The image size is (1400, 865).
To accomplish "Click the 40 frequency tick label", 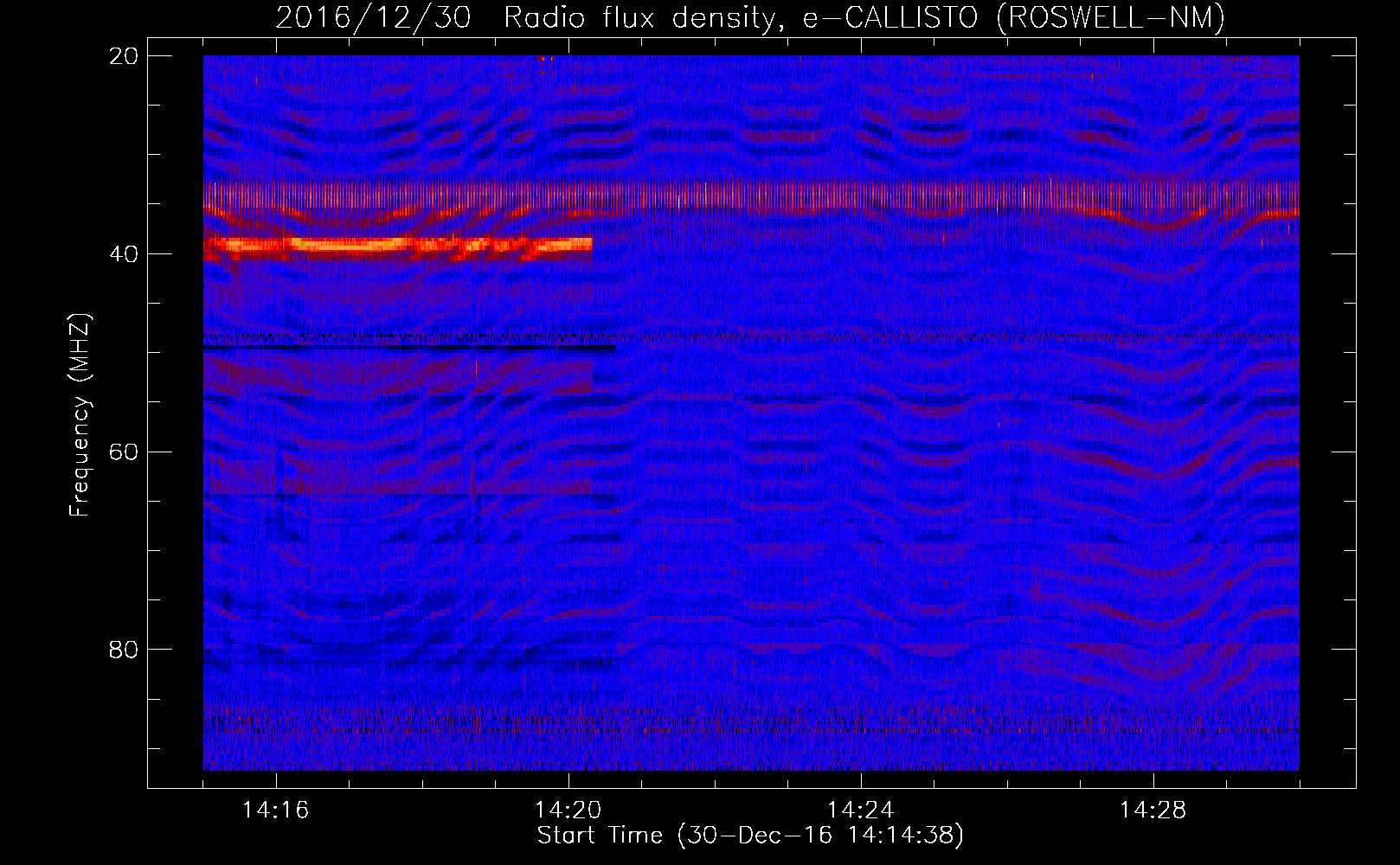I will pyautogui.click(x=124, y=254).
